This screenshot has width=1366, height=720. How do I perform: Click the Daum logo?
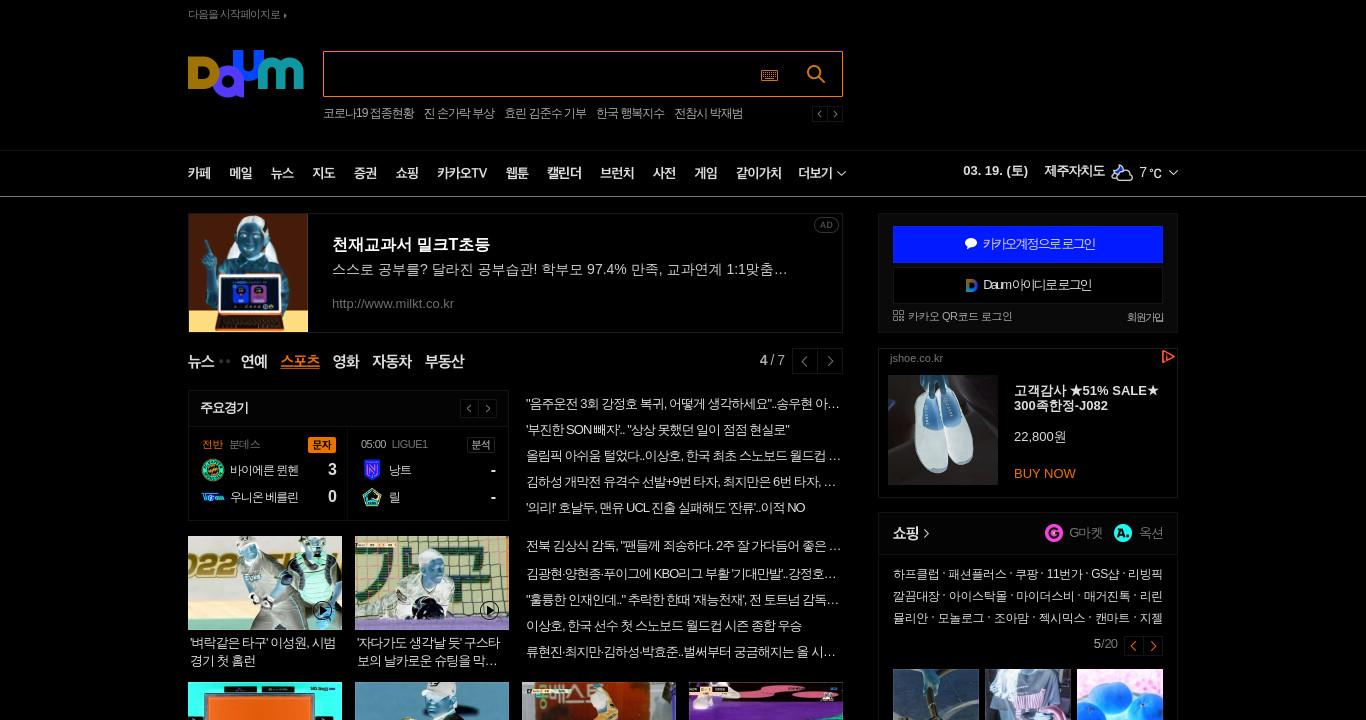coord(245,74)
